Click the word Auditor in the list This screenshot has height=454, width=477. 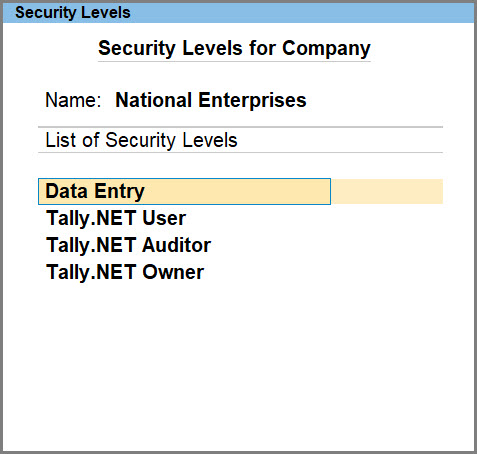click(x=177, y=245)
